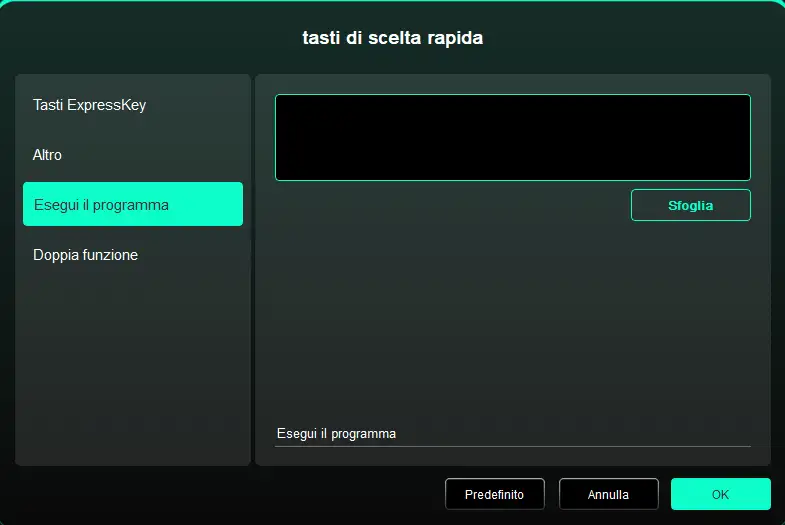Select Altro in the left sidebar
Image resolution: width=785 pixels, height=525 pixels.
[x=133, y=155]
